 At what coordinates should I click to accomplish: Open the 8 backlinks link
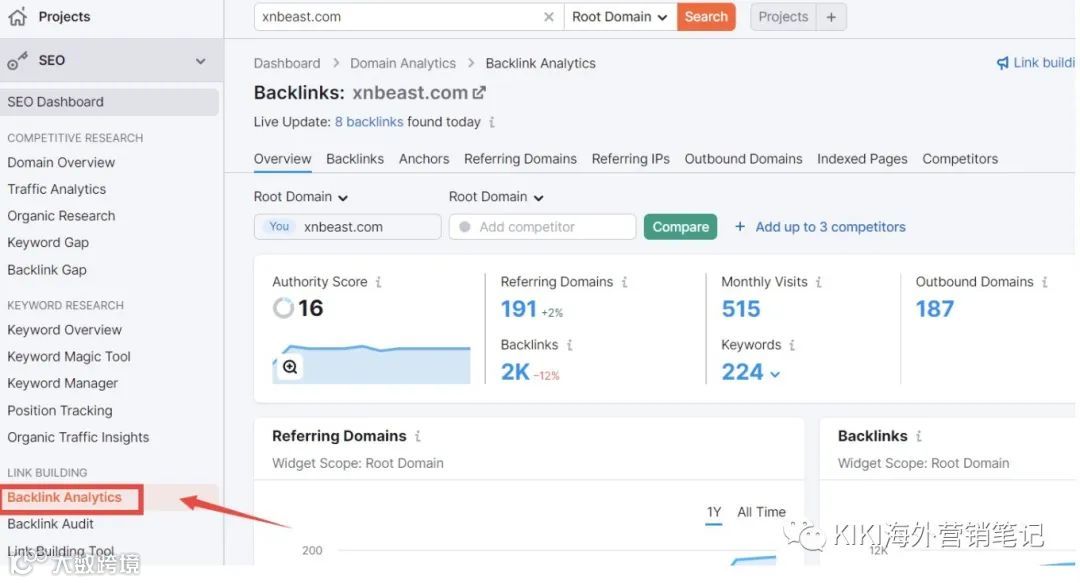coord(368,122)
